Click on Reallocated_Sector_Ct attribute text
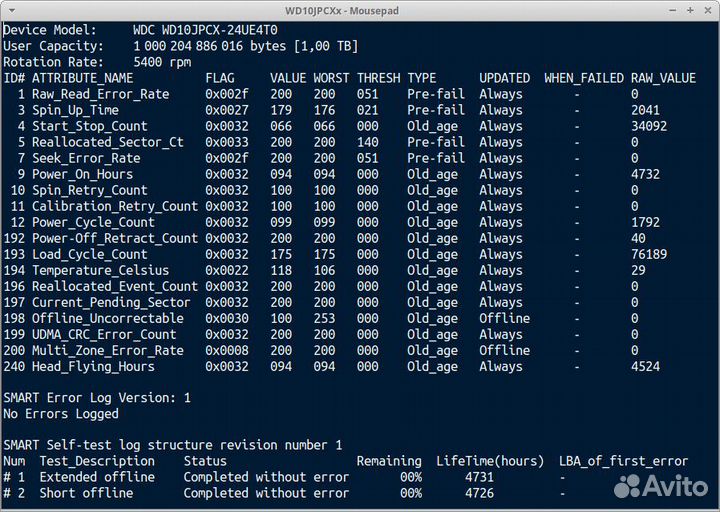The width and height of the screenshot is (720, 512). 107,142
